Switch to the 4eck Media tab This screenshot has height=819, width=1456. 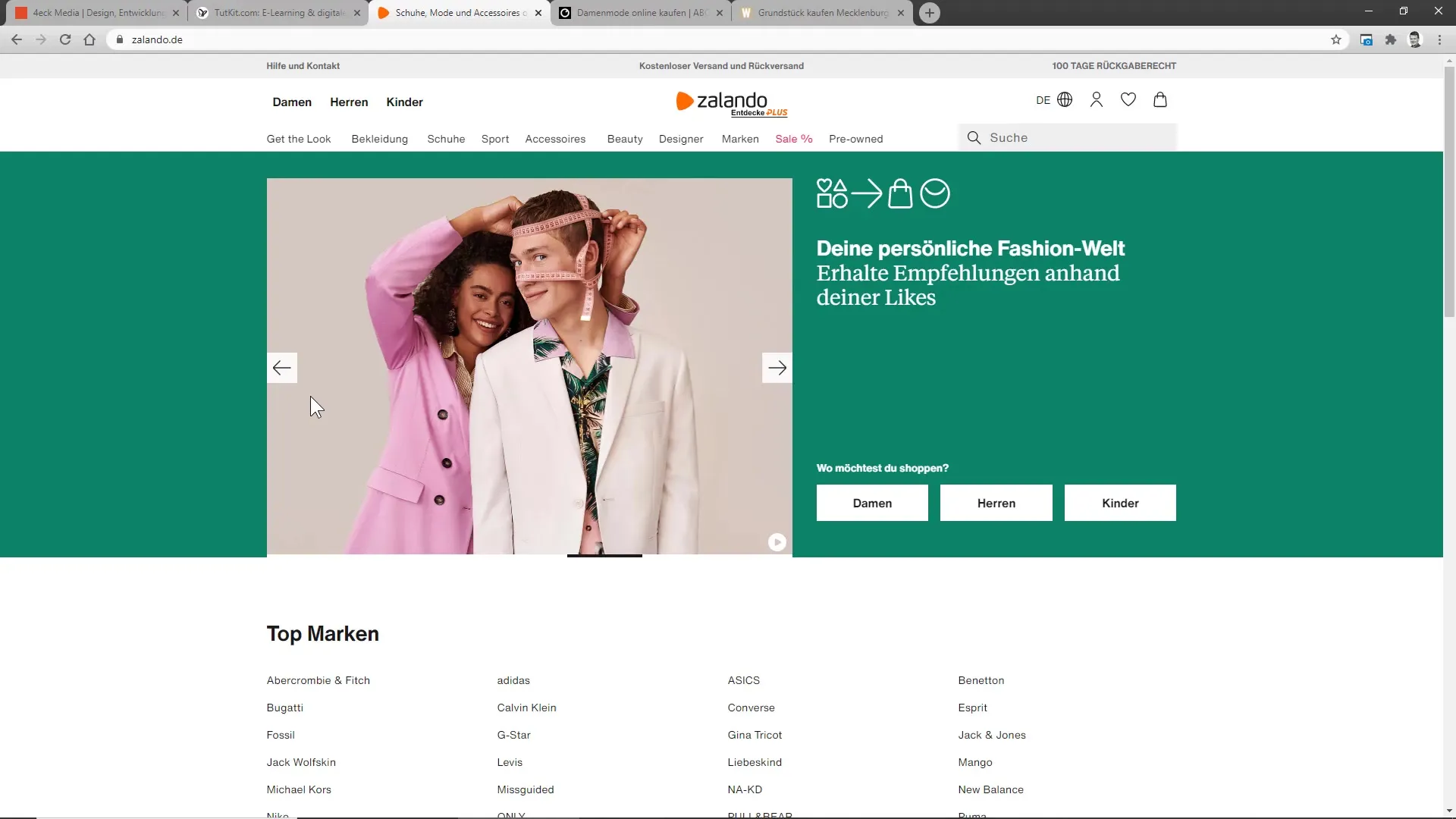(96, 13)
